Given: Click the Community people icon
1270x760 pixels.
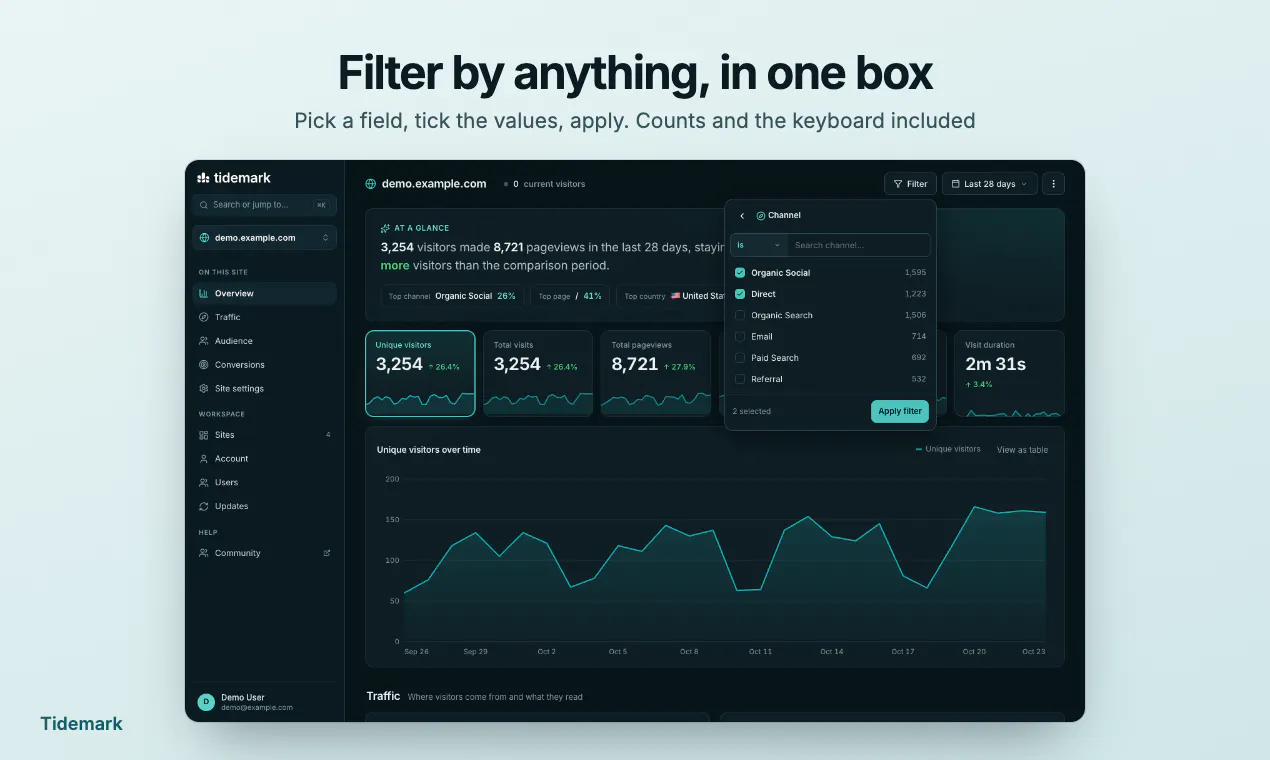Looking at the screenshot, I should (x=204, y=553).
